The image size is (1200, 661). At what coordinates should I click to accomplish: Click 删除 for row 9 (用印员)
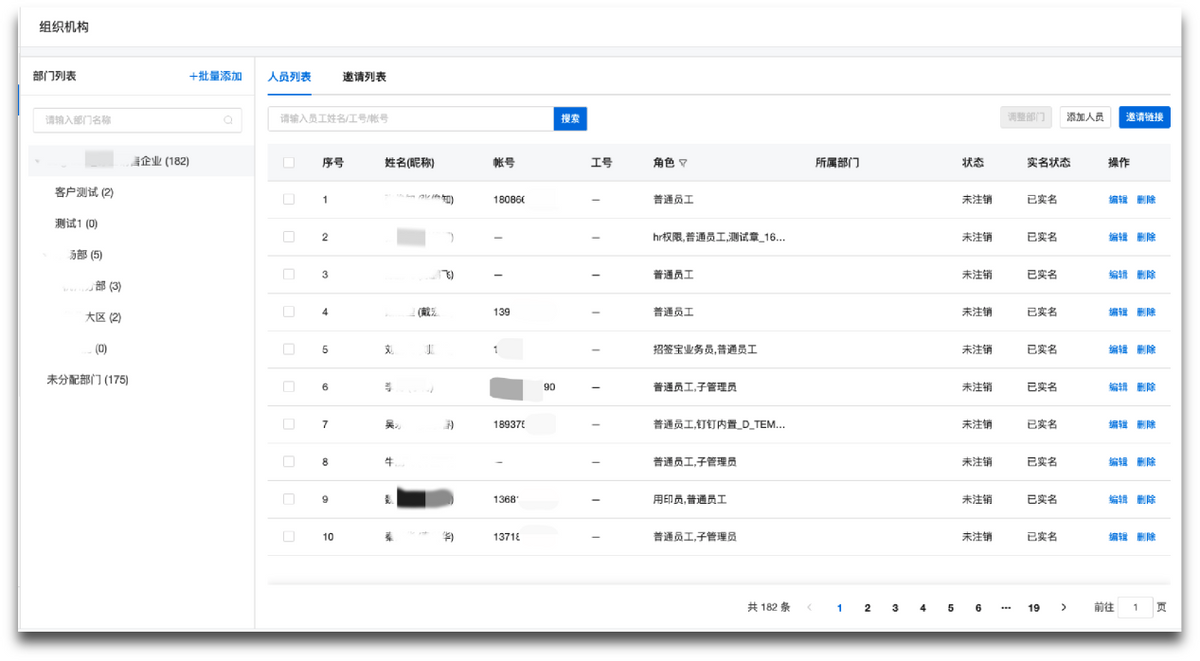tap(1146, 499)
